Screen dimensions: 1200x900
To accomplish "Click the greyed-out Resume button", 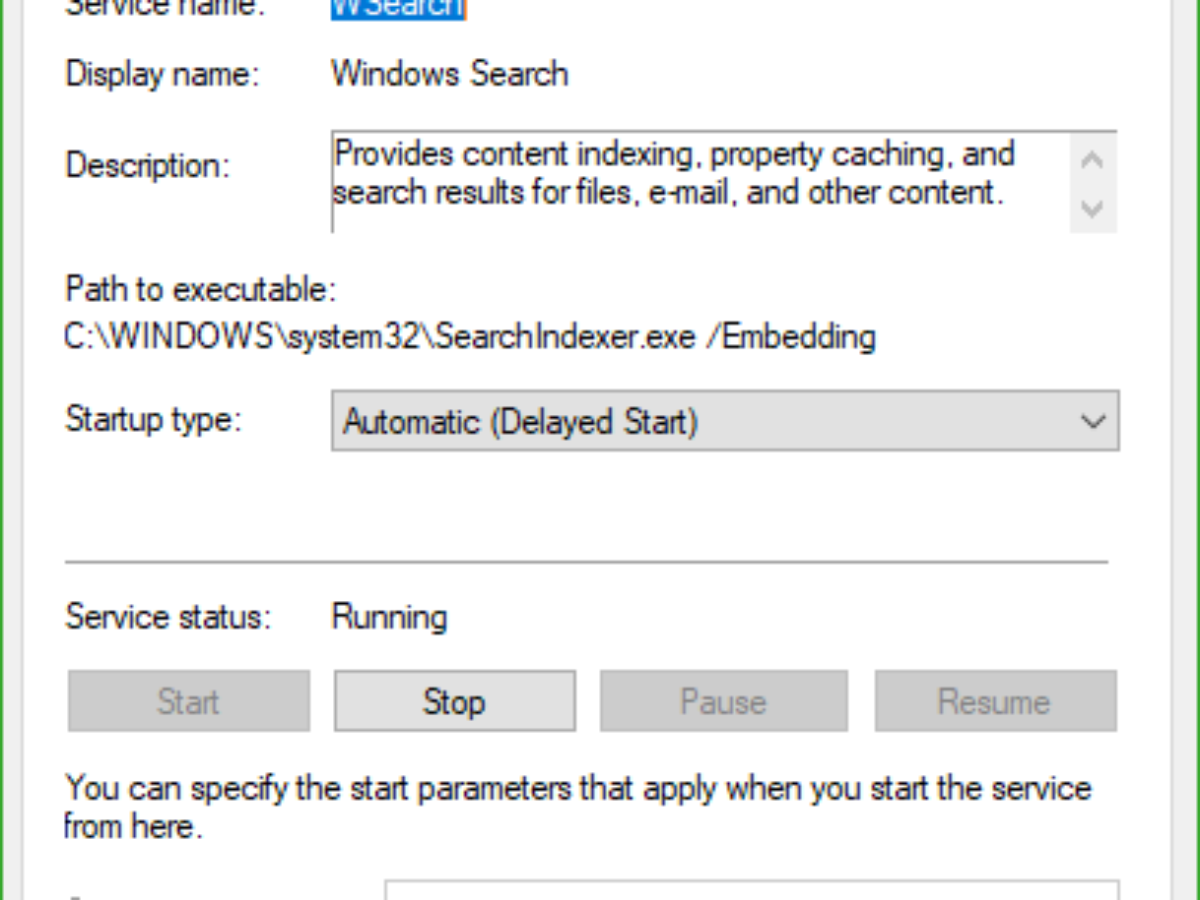I will (x=994, y=701).
